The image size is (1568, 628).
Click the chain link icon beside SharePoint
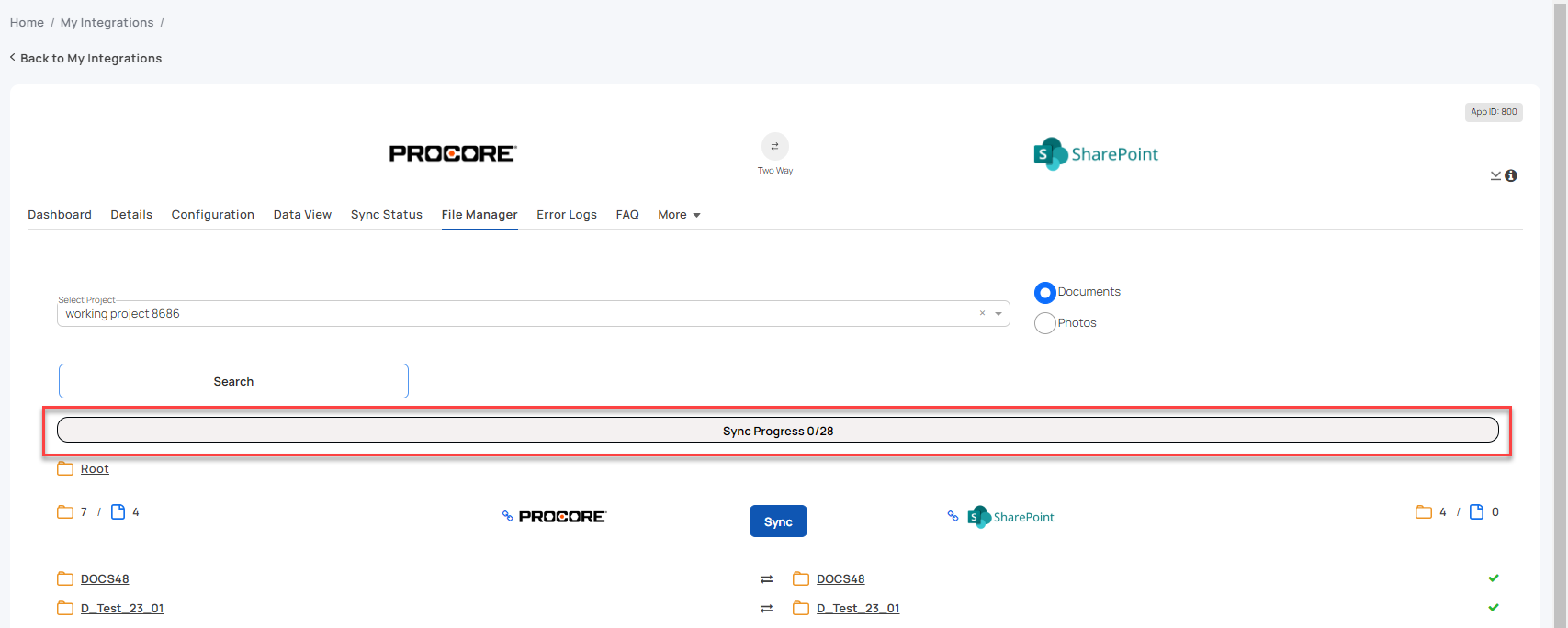tap(953, 516)
